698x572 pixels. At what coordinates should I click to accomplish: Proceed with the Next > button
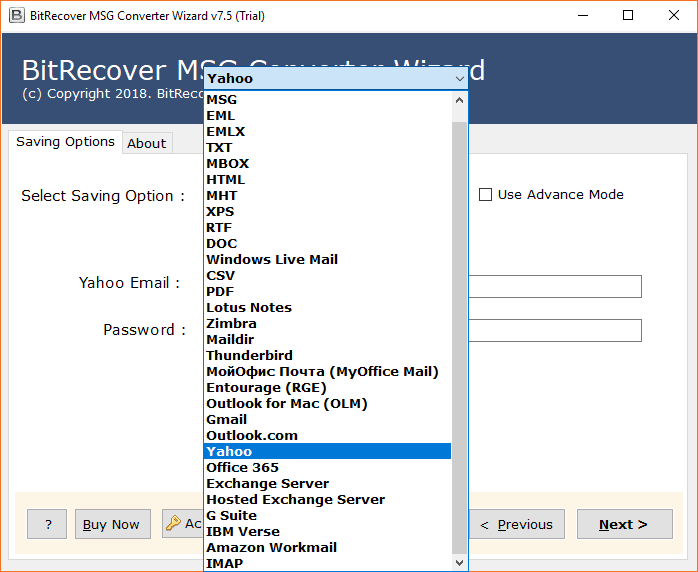tap(625, 524)
